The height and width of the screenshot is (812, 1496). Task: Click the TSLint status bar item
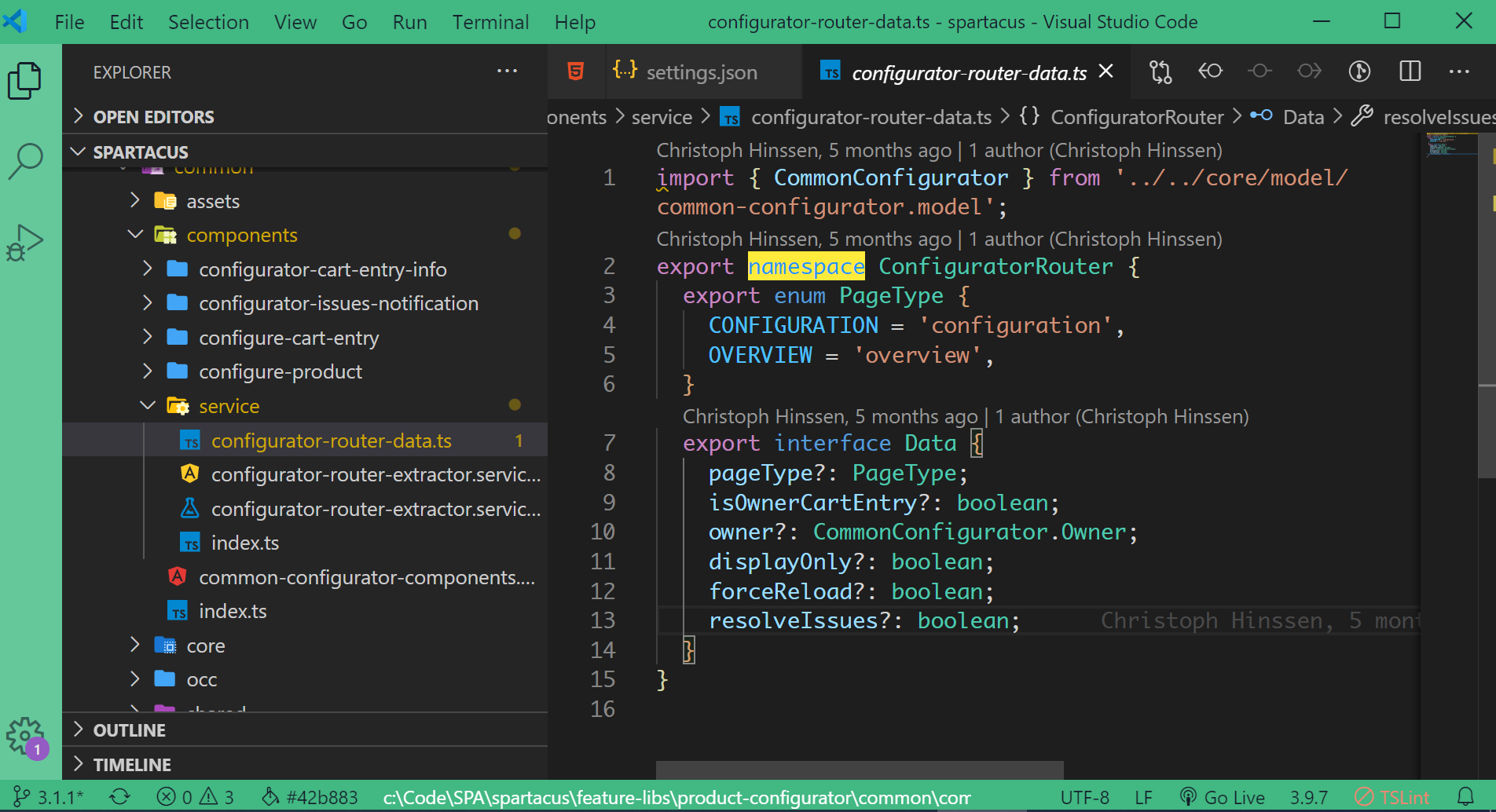pyautogui.click(x=1393, y=797)
